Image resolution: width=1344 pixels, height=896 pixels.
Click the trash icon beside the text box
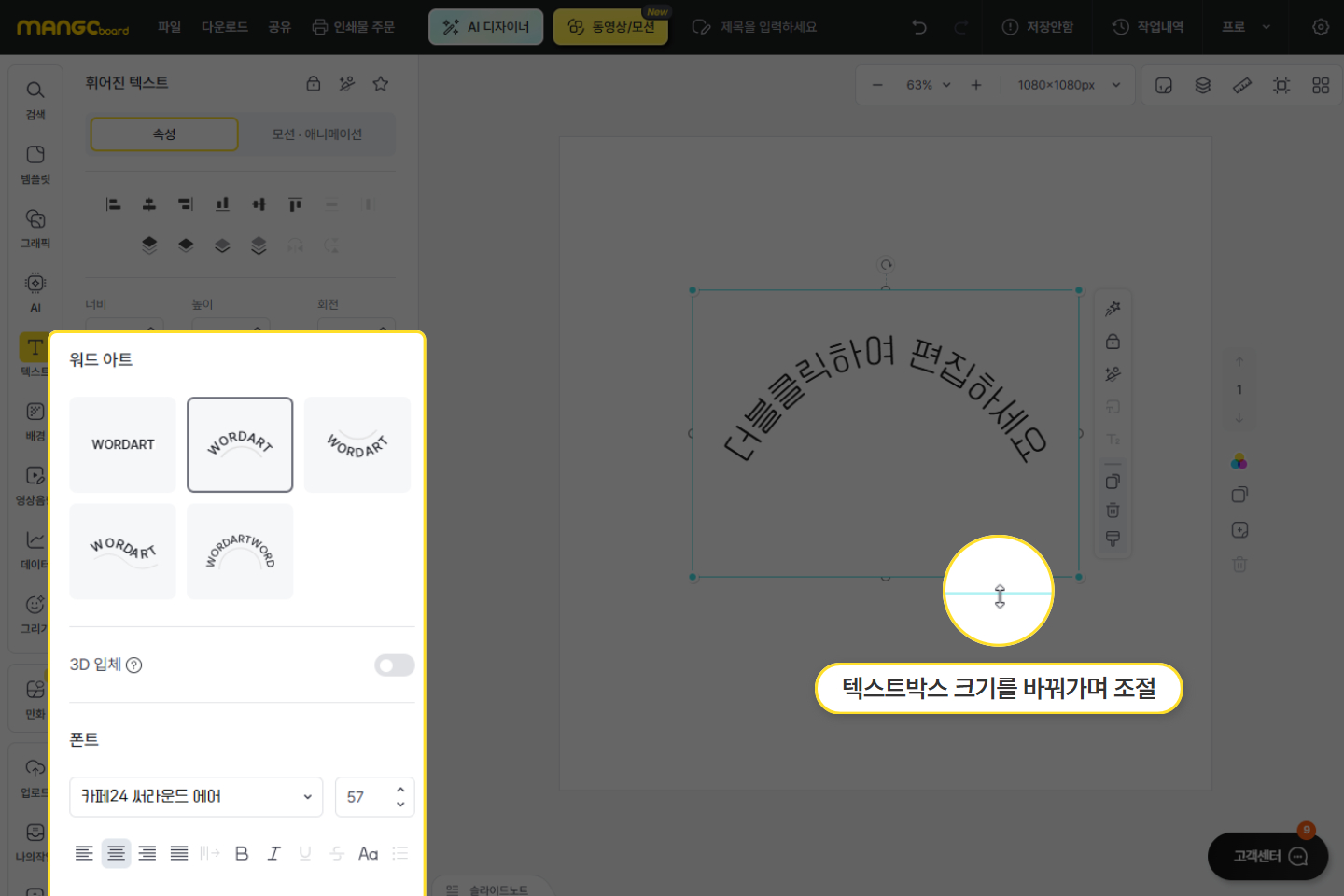tap(1113, 511)
